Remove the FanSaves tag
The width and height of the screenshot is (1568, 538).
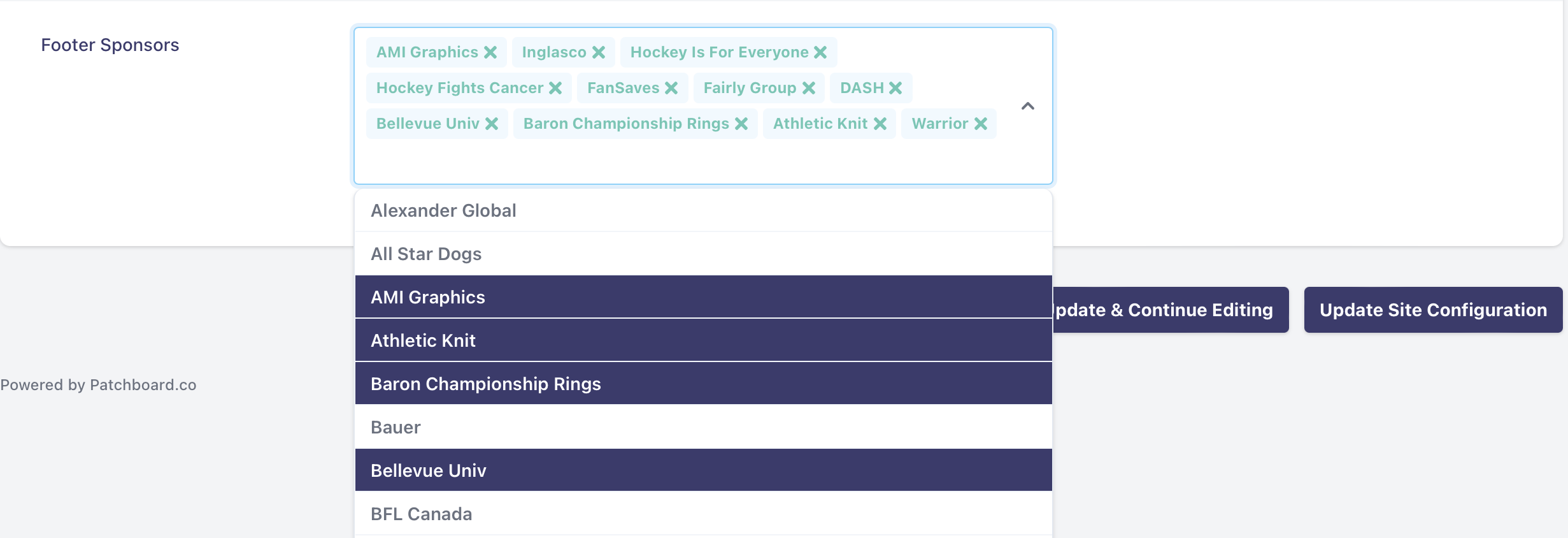click(671, 88)
